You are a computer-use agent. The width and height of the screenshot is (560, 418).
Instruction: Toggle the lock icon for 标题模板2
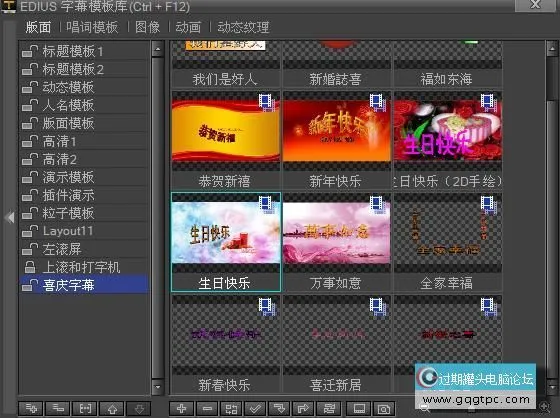tap(30, 69)
